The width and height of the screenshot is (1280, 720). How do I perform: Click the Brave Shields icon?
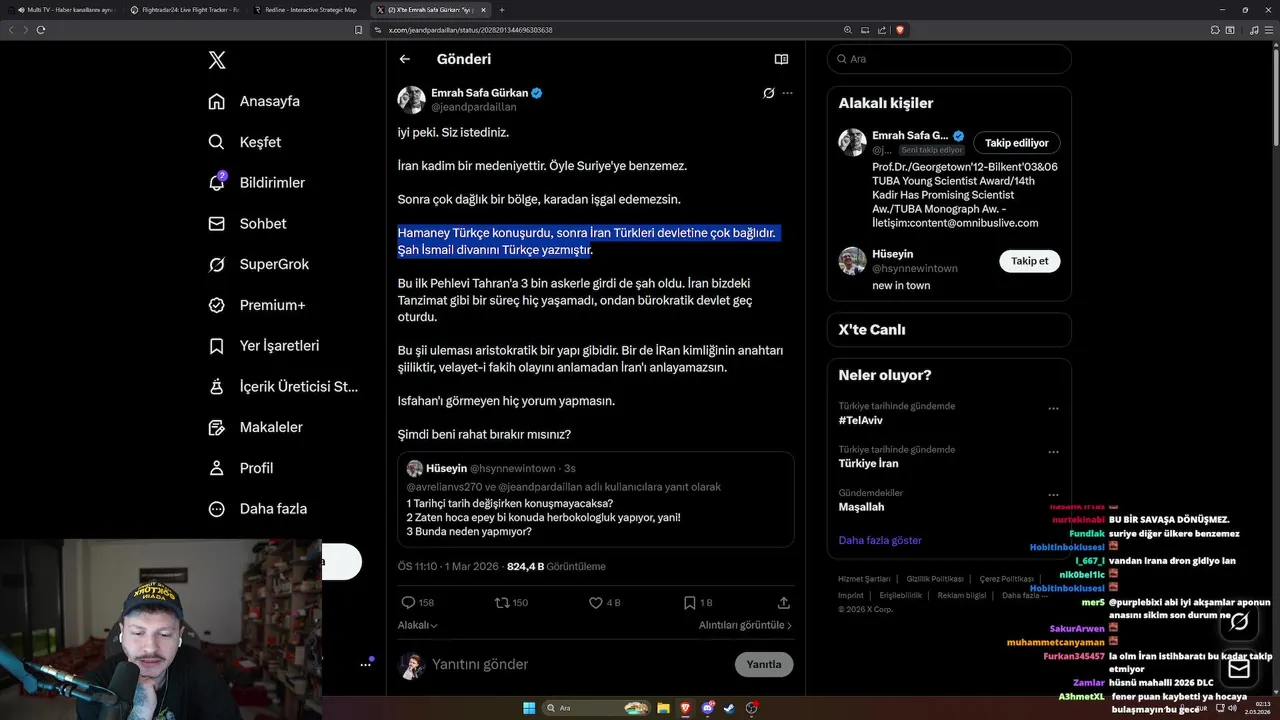[x=899, y=30]
